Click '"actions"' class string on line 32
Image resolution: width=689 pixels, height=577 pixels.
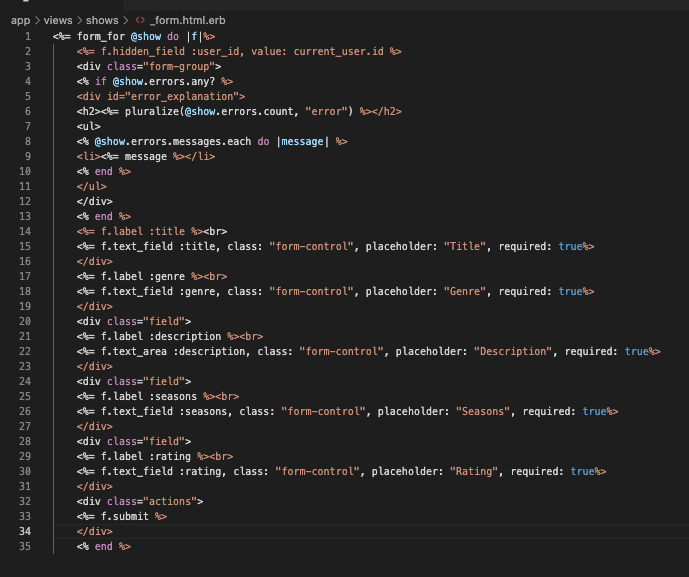tap(170, 501)
